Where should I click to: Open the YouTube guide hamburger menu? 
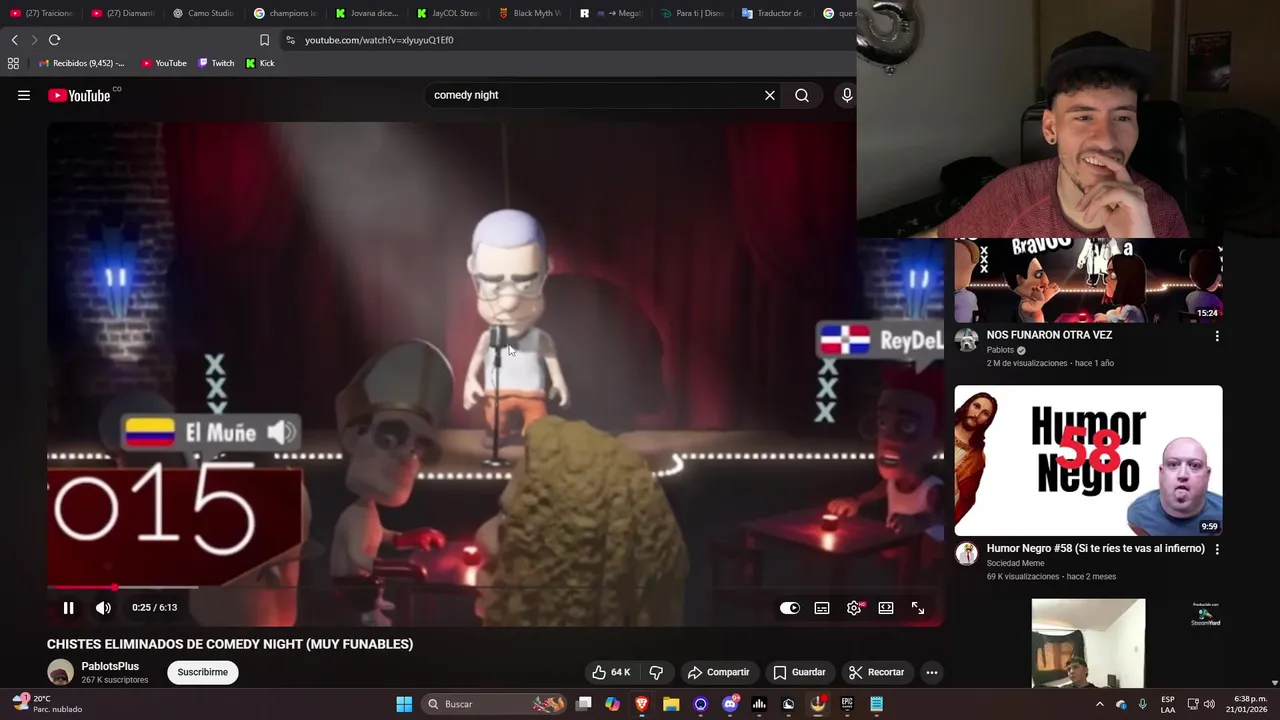click(24, 95)
